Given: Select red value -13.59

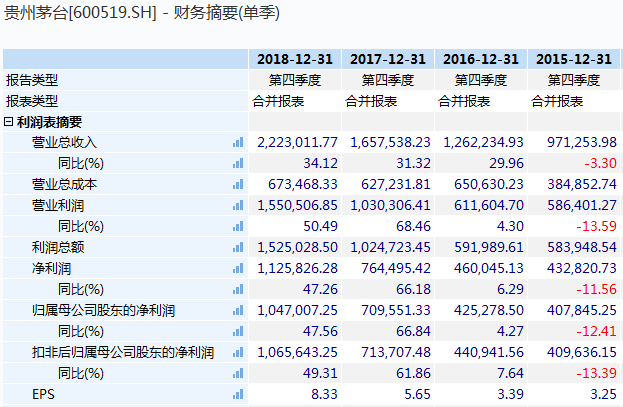Looking at the screenshot, I should [597, 227].
